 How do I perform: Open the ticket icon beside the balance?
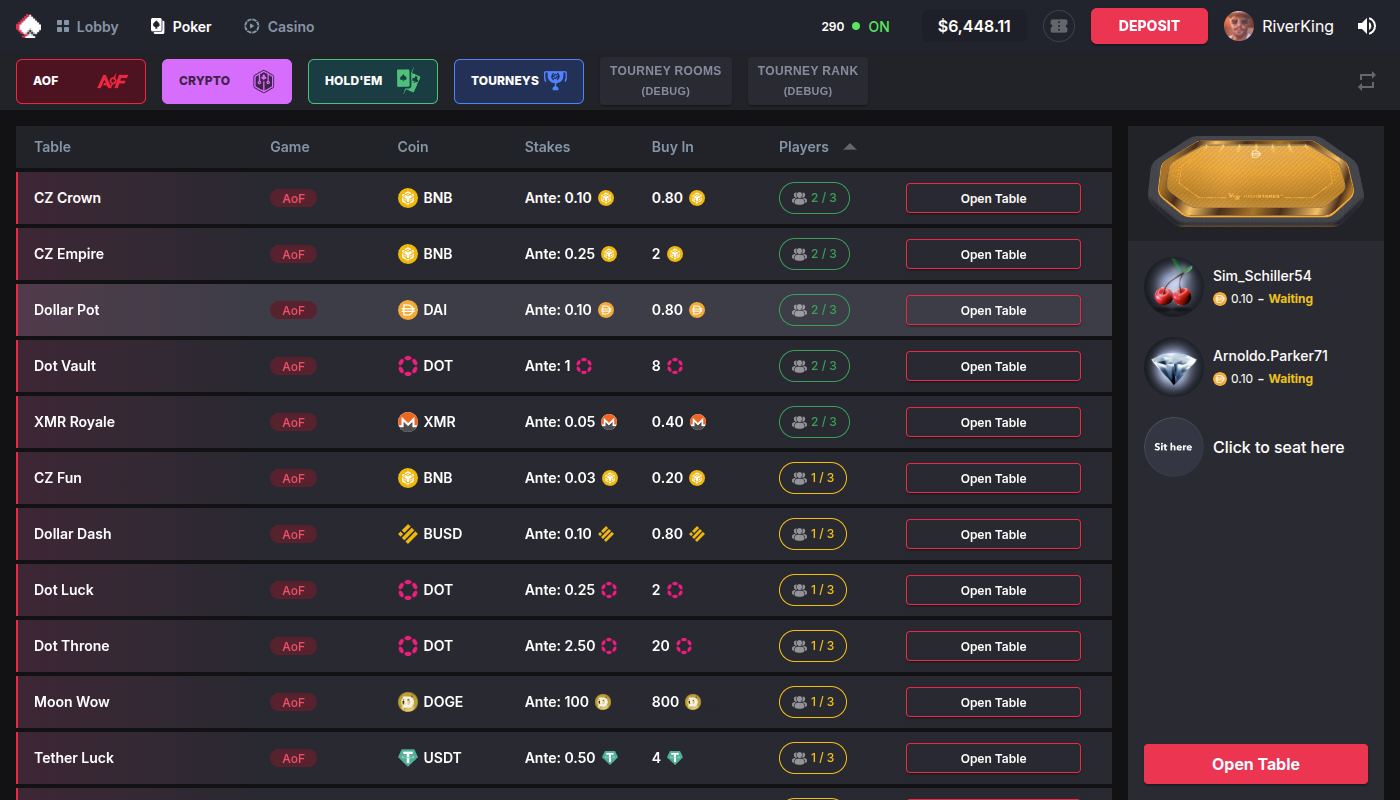(1058, 25)
